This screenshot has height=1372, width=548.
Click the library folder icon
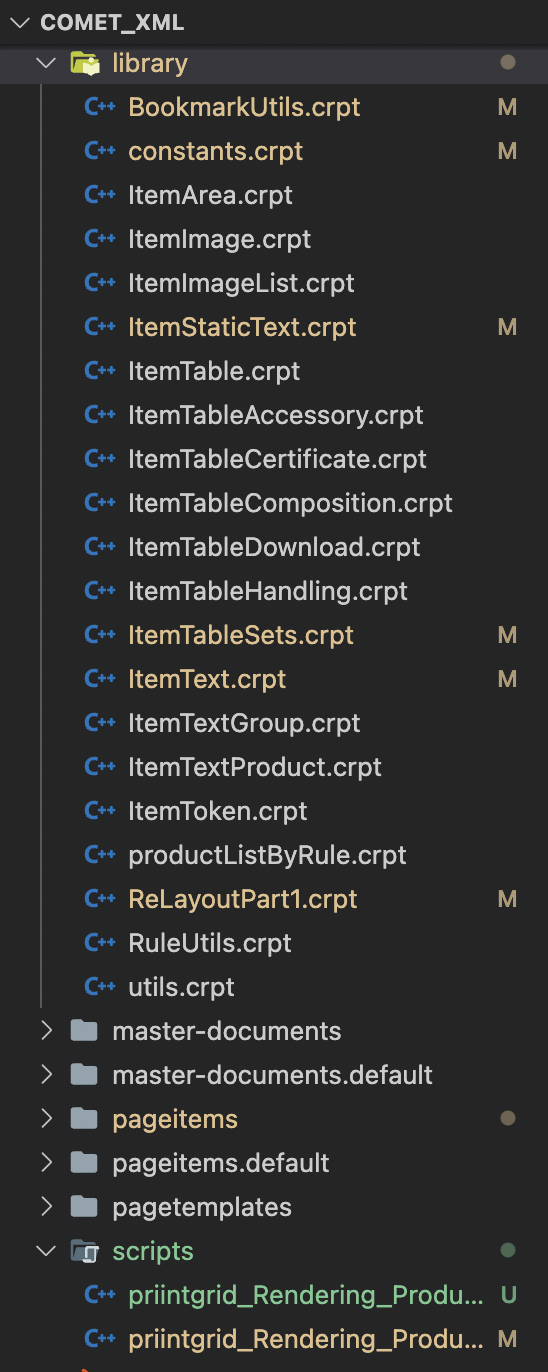[85, 63]
